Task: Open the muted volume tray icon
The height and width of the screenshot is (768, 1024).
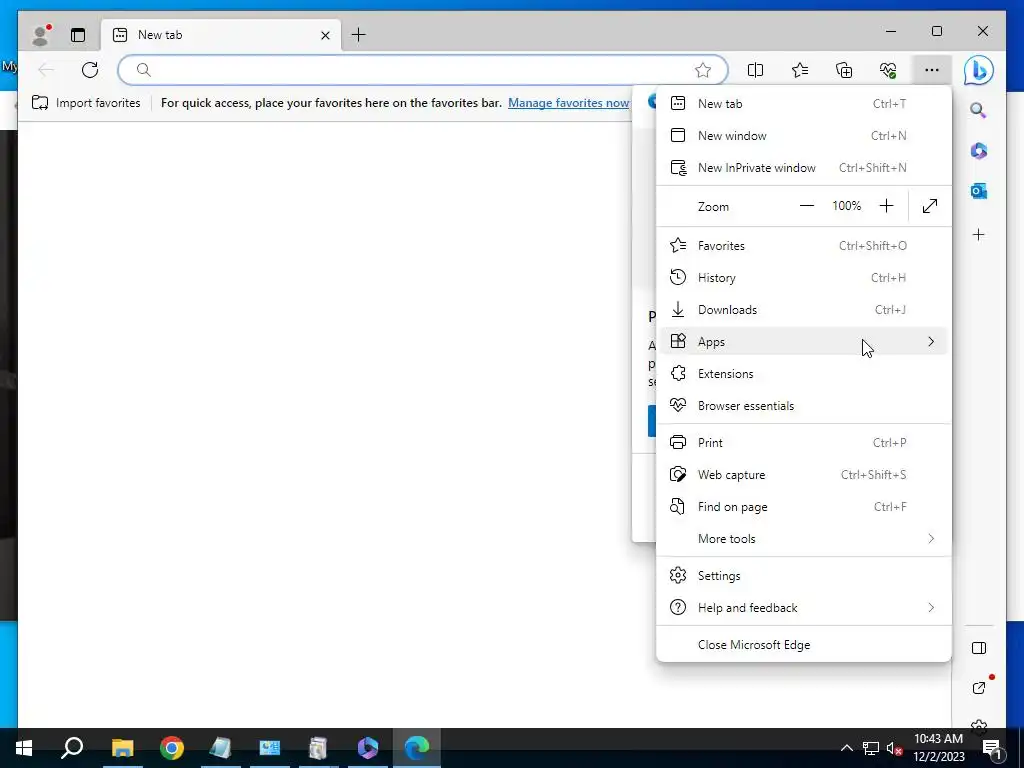Action: [x=894, y=748]
